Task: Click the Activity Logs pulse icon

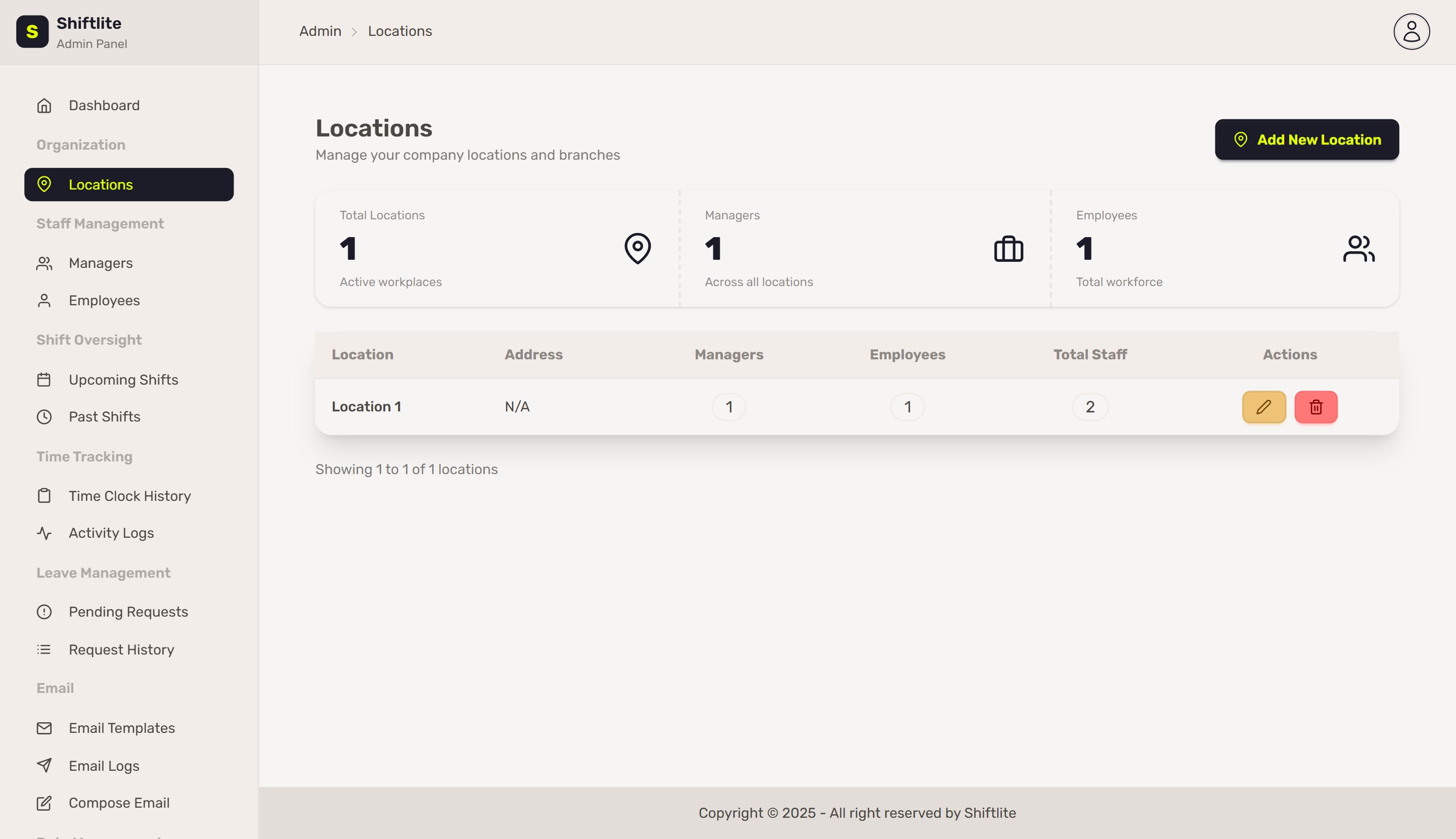Action: point(44,533)
